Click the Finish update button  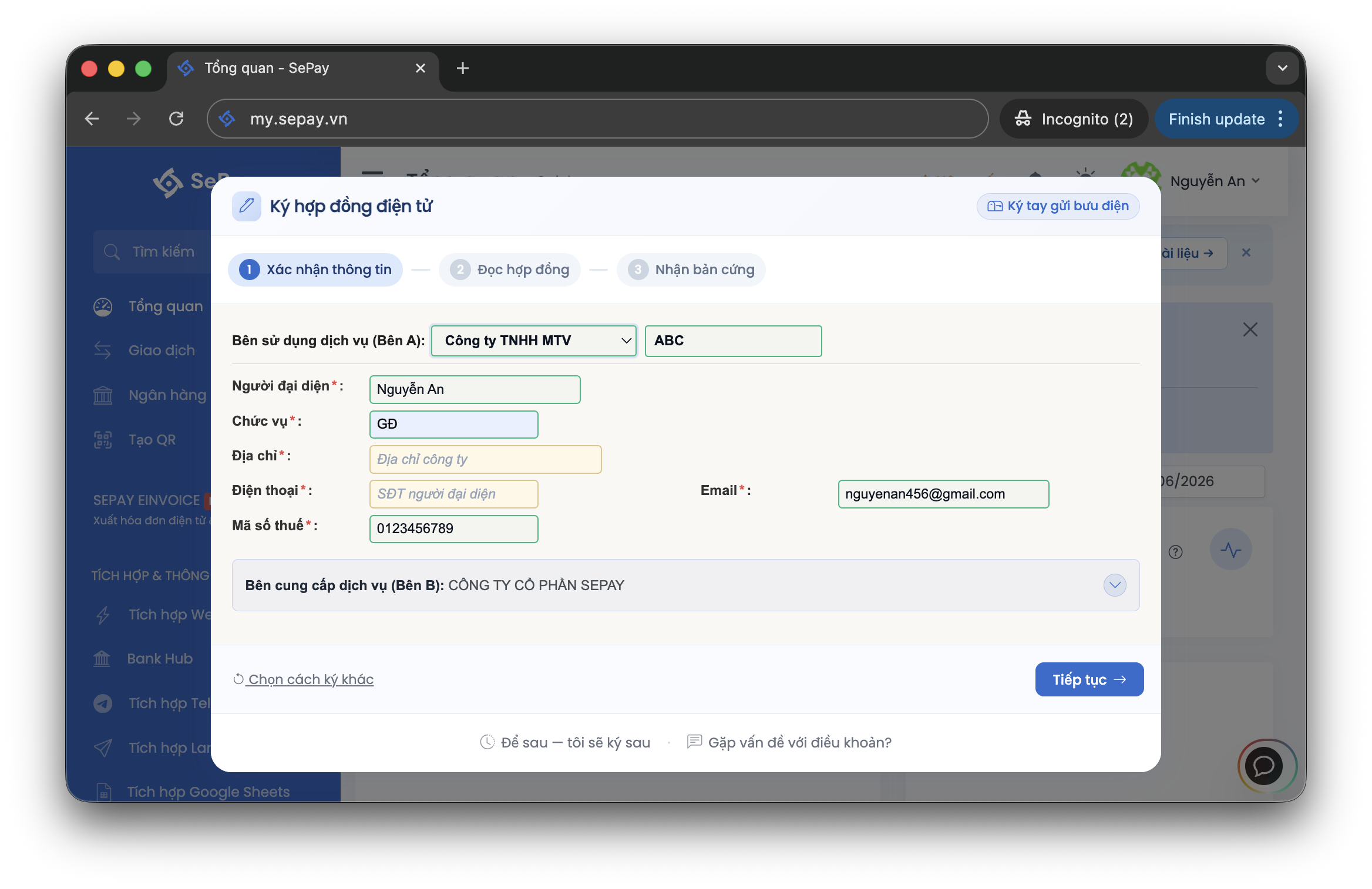(1216, 119)
